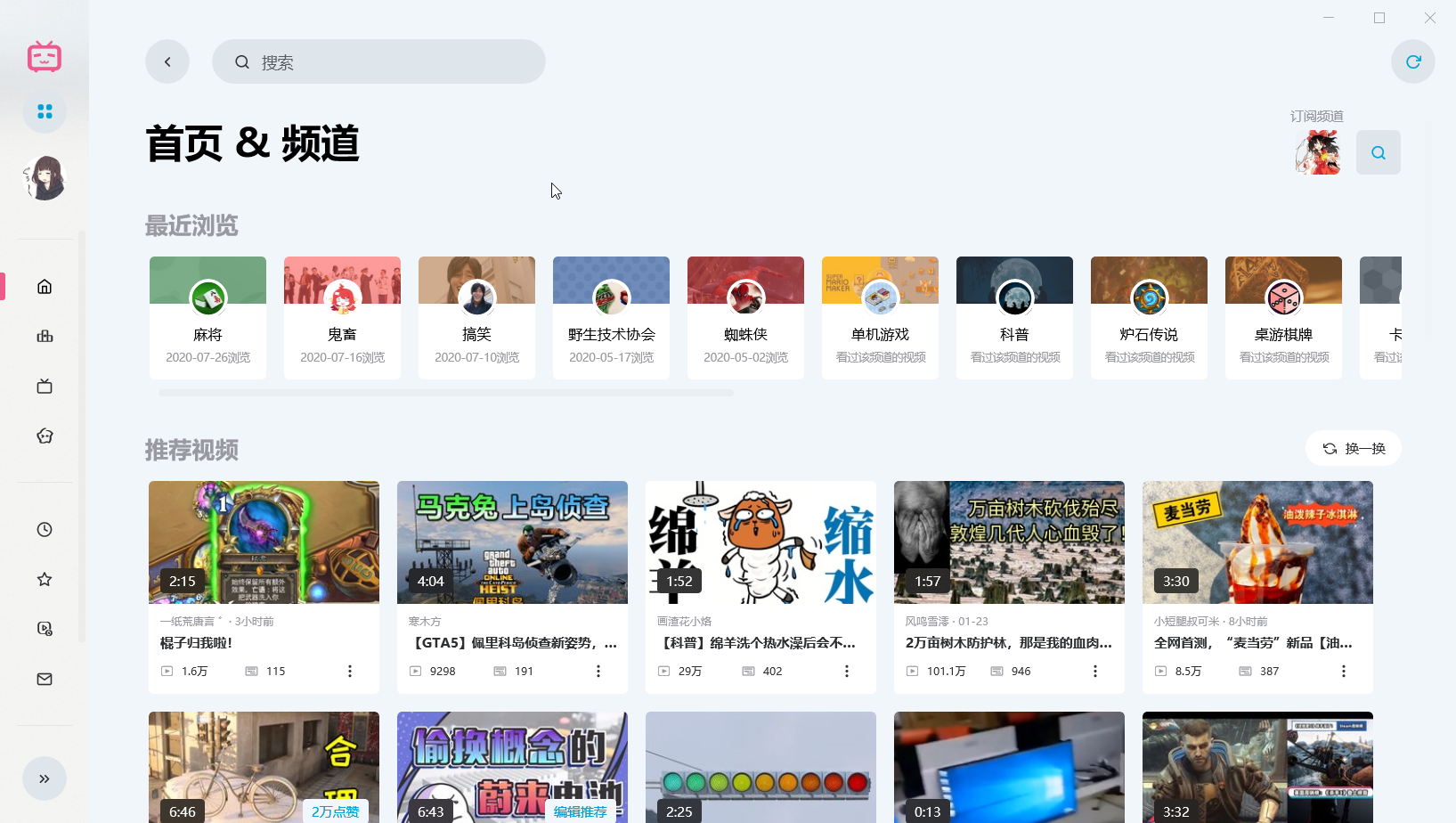
Task: Open the 蜘蛛侠 channel card
Action: click(745, 318)
